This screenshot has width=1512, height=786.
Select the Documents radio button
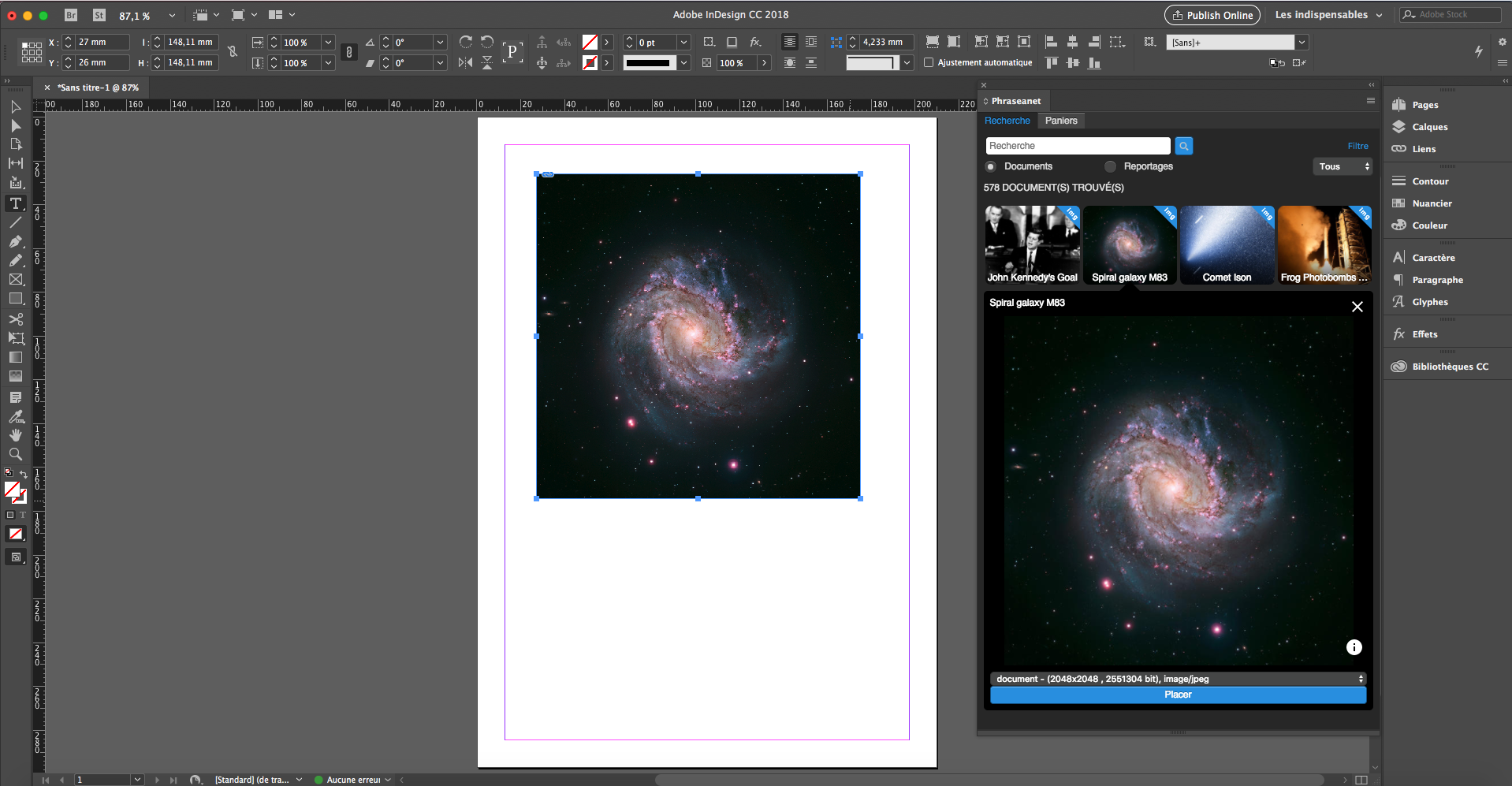991,166
